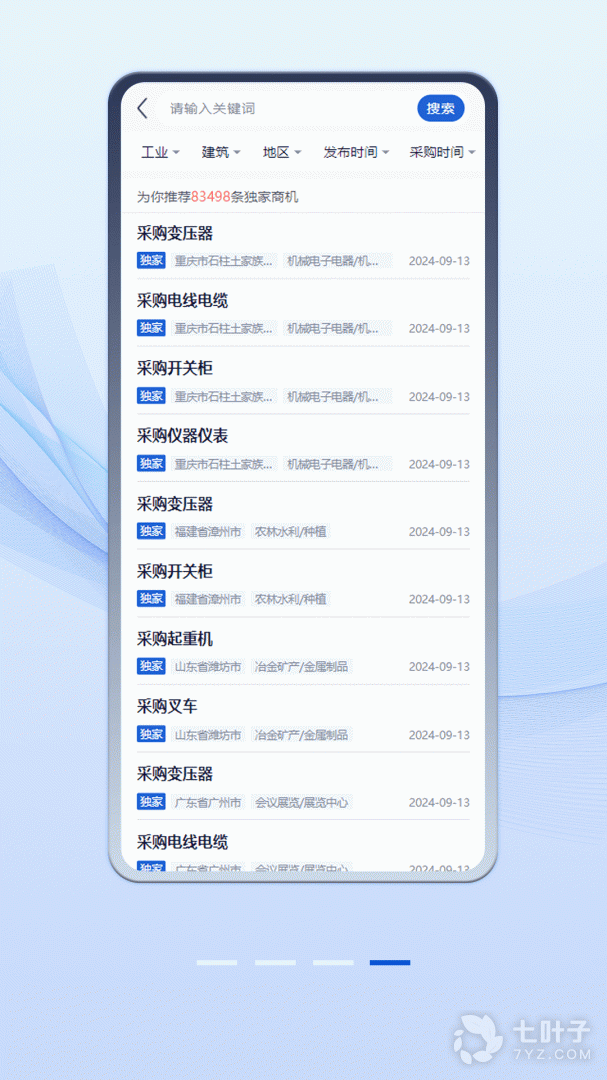Tap the 独家 badge on 采购起重机
Screen dimensions: 607x1080
click(151, 666)
